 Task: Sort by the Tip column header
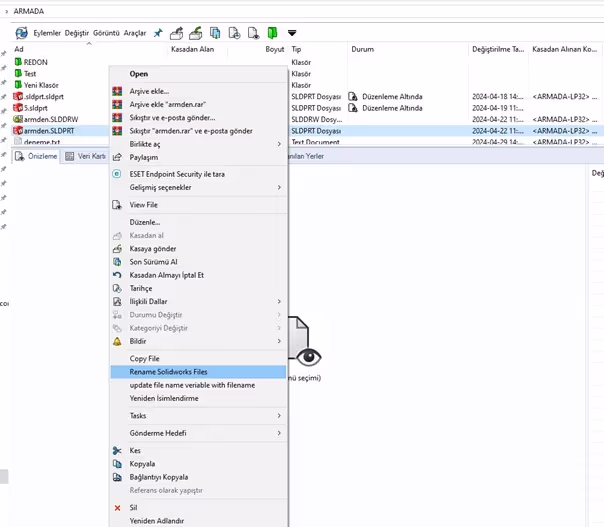click(296, 49)
